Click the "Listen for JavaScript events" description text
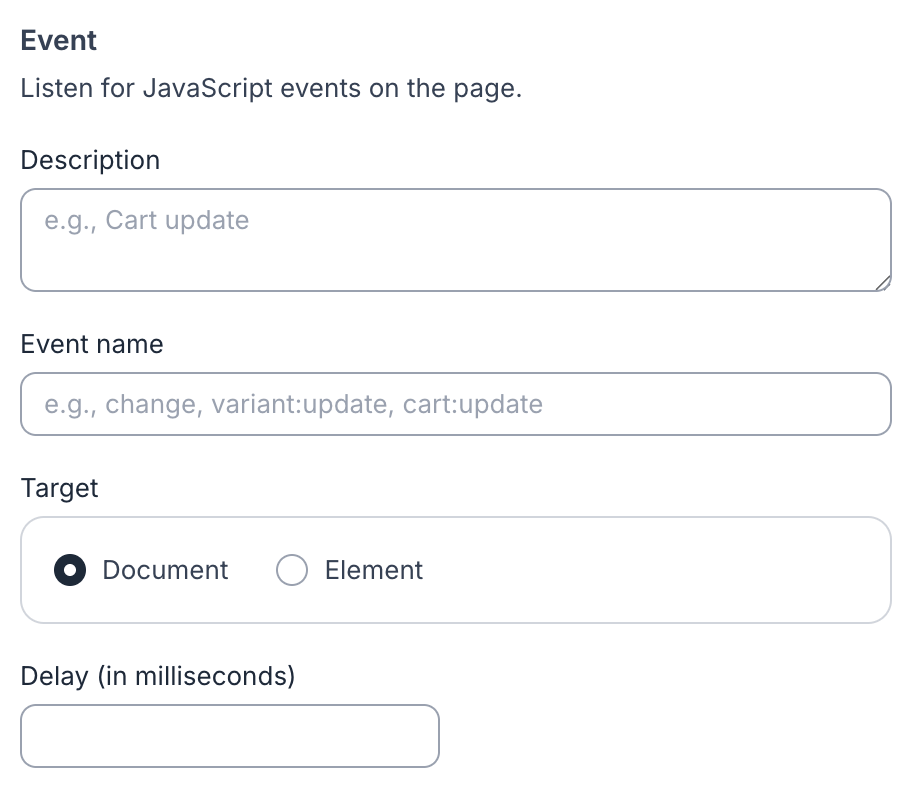 tap(271, 89)
